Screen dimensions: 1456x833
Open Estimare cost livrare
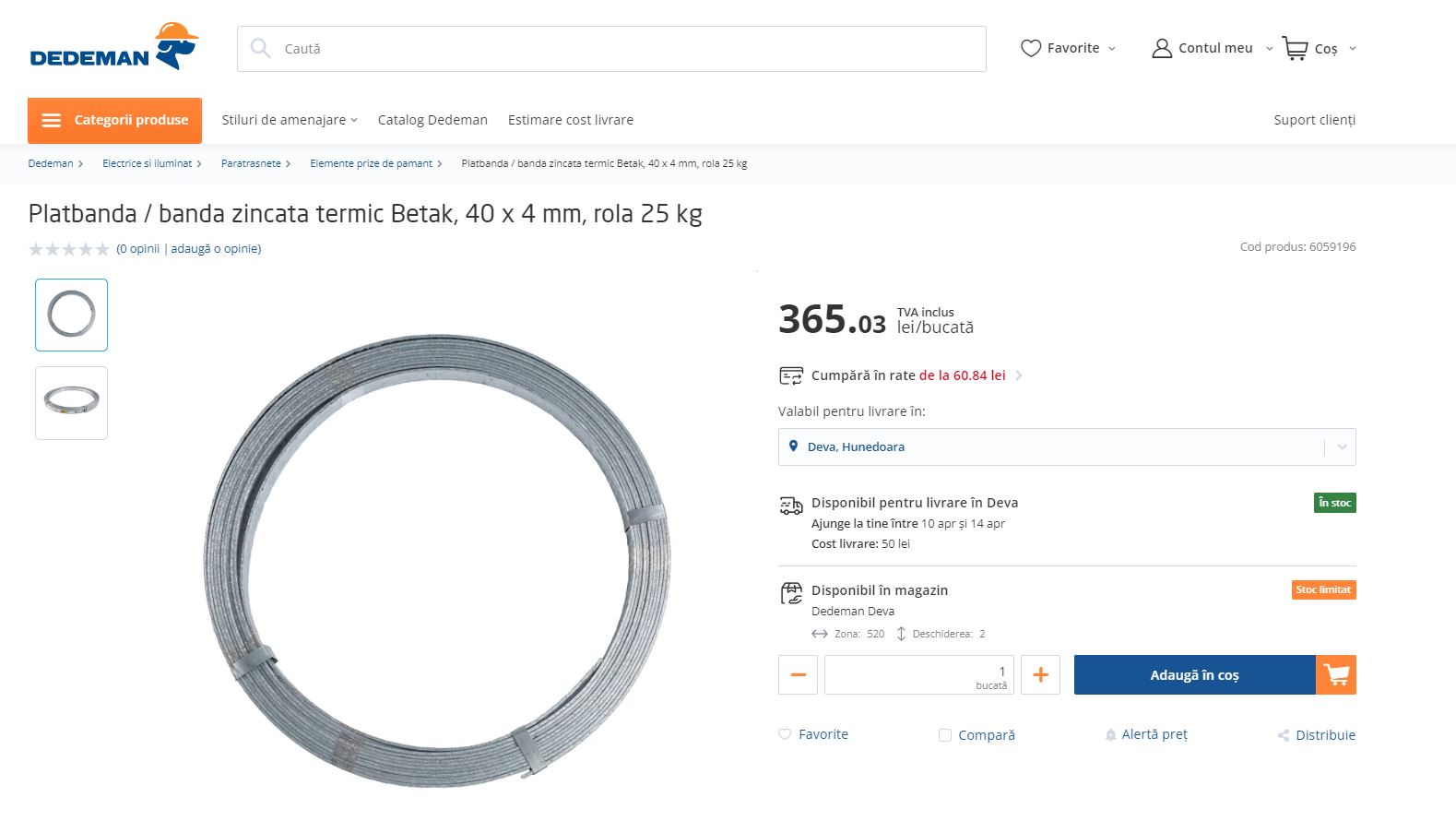point(571,120)
